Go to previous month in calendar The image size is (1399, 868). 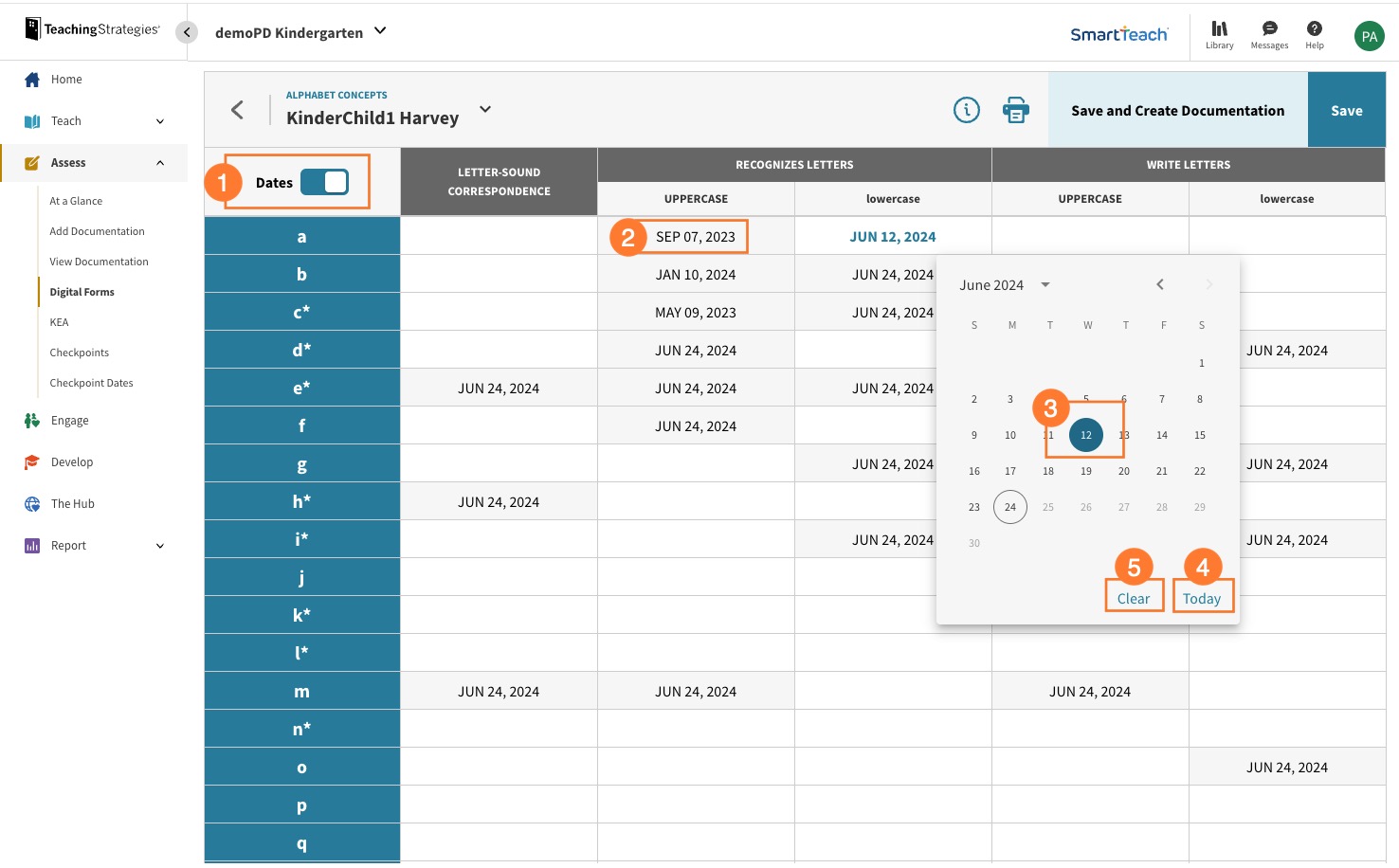click(x=1159, y=284)
